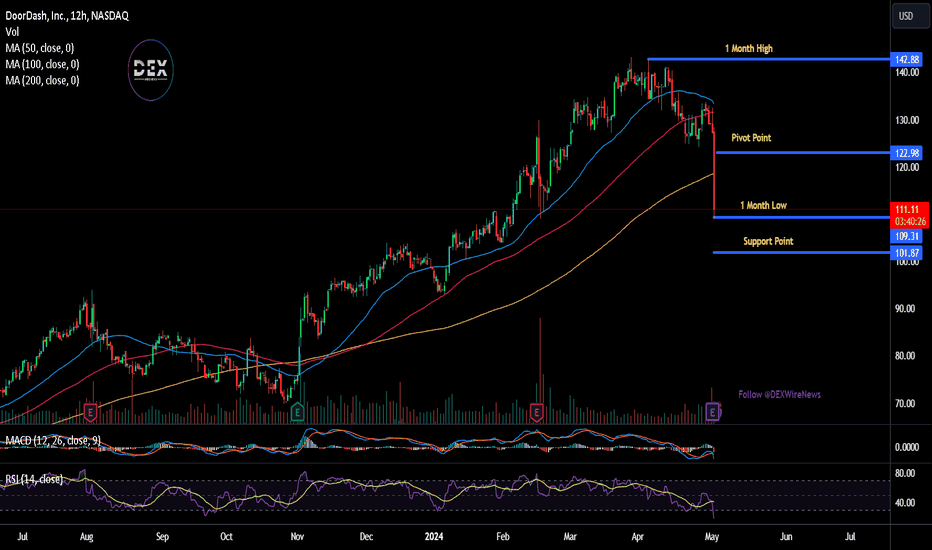The width and height of the screenshot is (932, 550).
Task: Click the blue Support Point horizontal line
Action: coord(801,253)
